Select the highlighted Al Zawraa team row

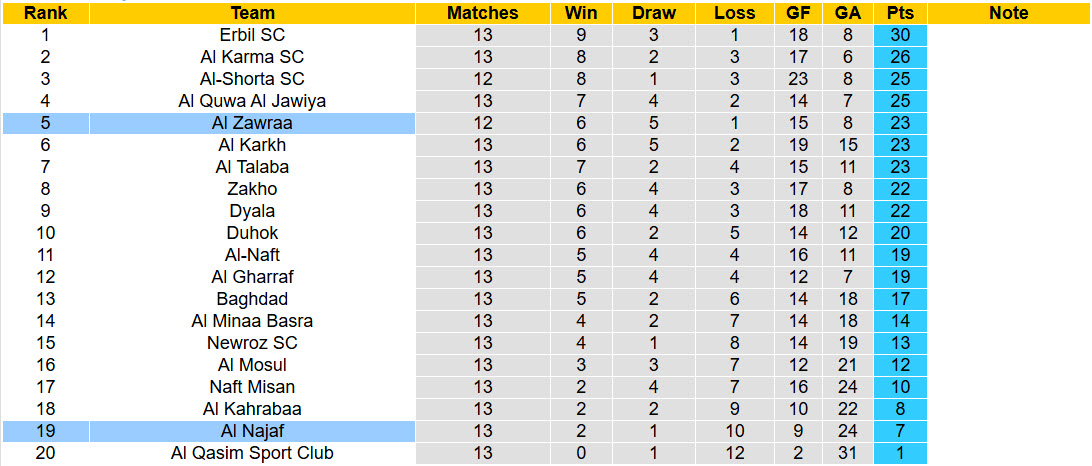pyautogui.click(x=252, y=123)
